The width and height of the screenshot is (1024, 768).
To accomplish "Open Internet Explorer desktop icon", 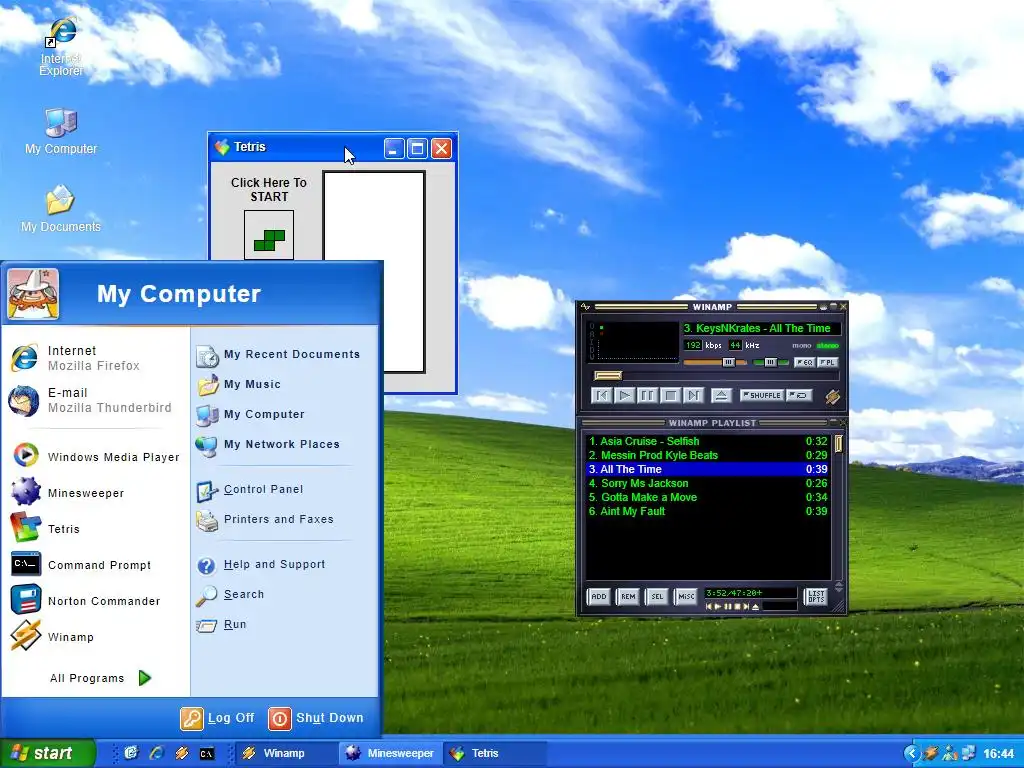I will pos(61,48).
